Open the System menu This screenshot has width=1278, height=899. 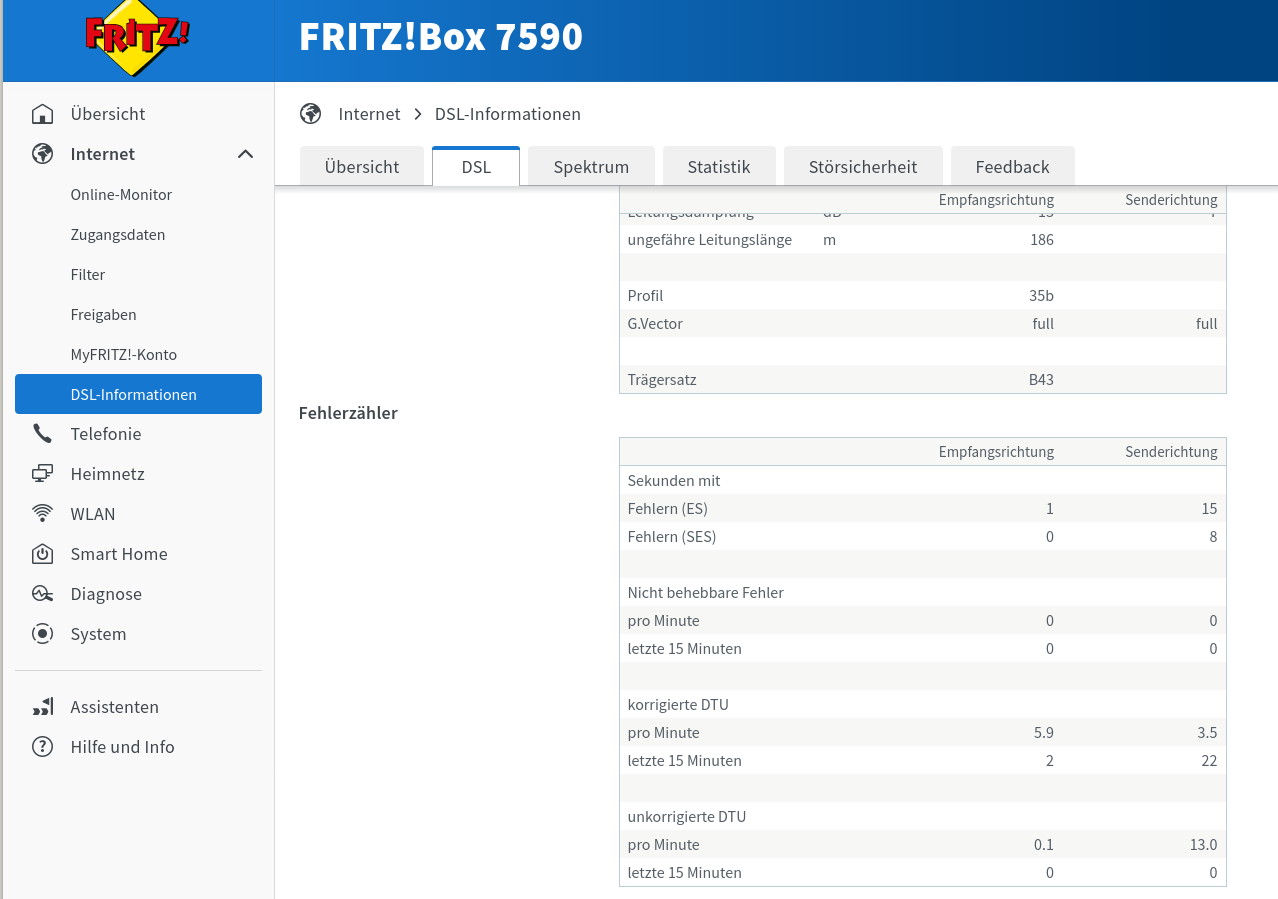[98, 634]
